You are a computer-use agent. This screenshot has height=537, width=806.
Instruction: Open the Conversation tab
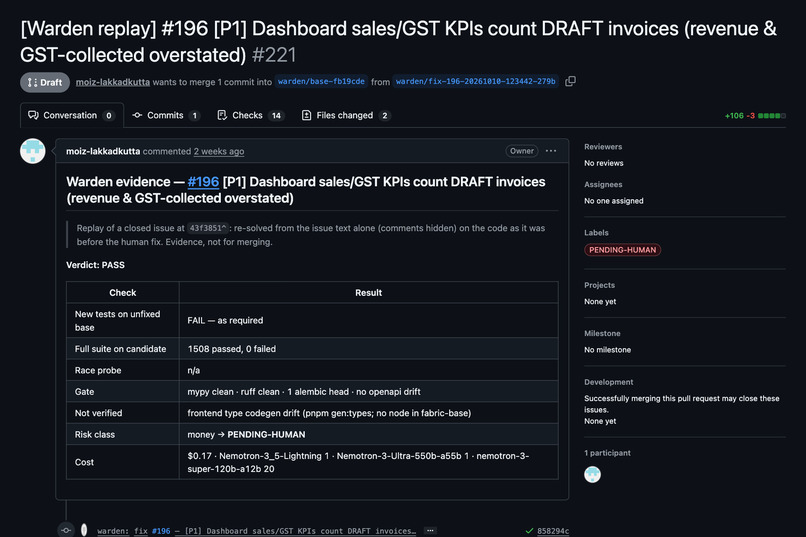(x=71, y=115)
